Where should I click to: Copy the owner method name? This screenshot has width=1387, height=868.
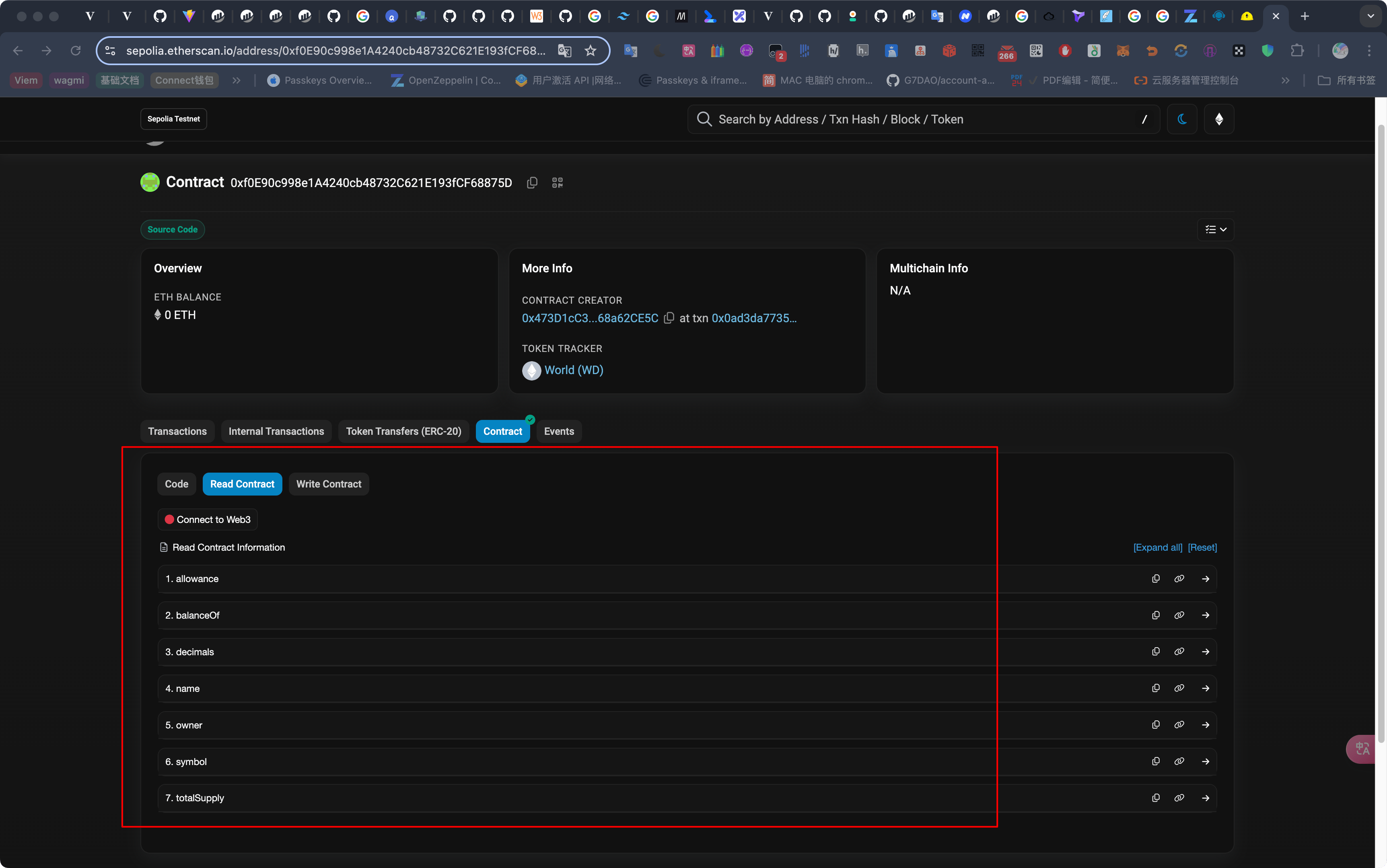[x=1156, y=724]
